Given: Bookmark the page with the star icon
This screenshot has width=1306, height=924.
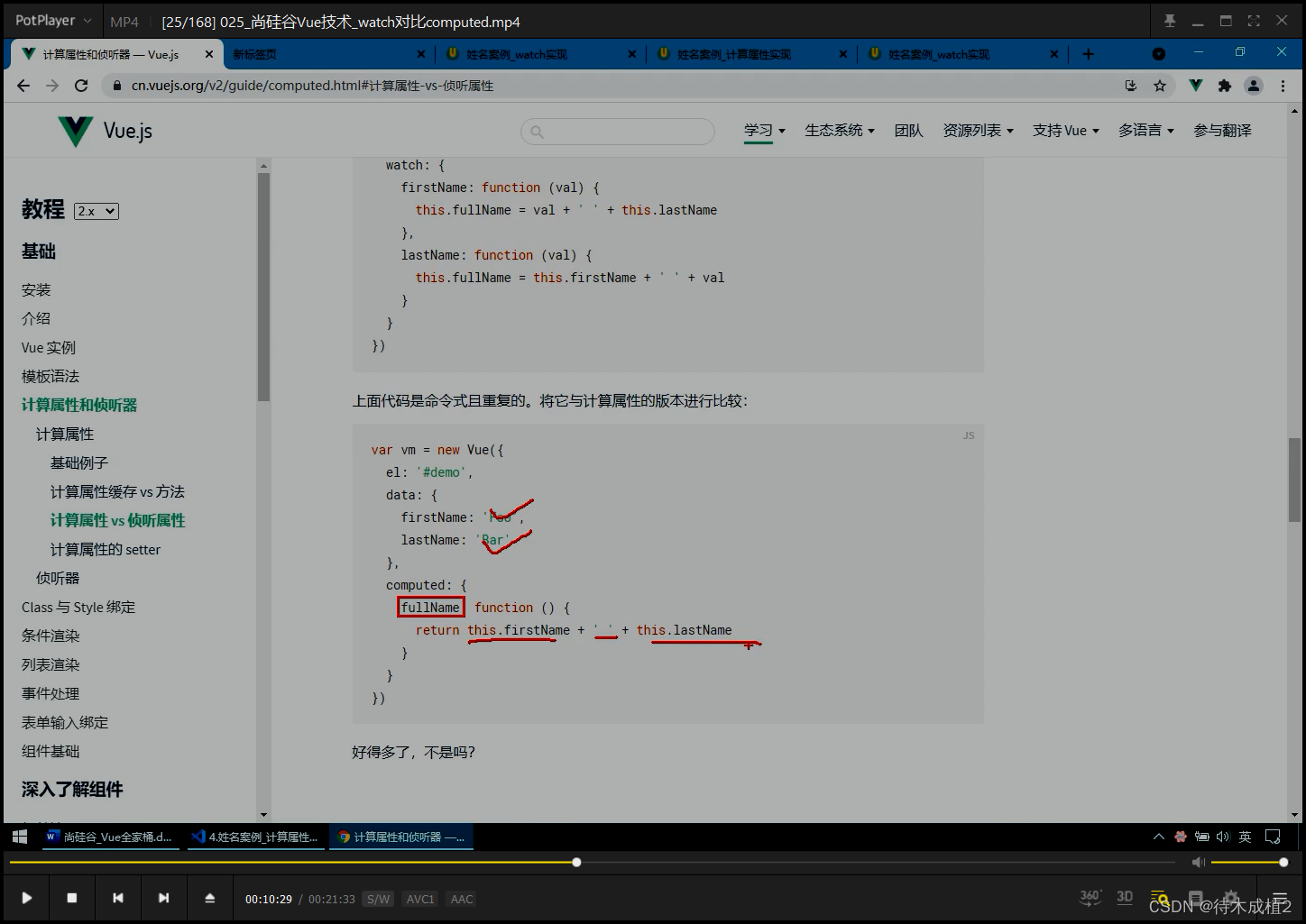Looking at the screenshot, I should pos(1160,86).
